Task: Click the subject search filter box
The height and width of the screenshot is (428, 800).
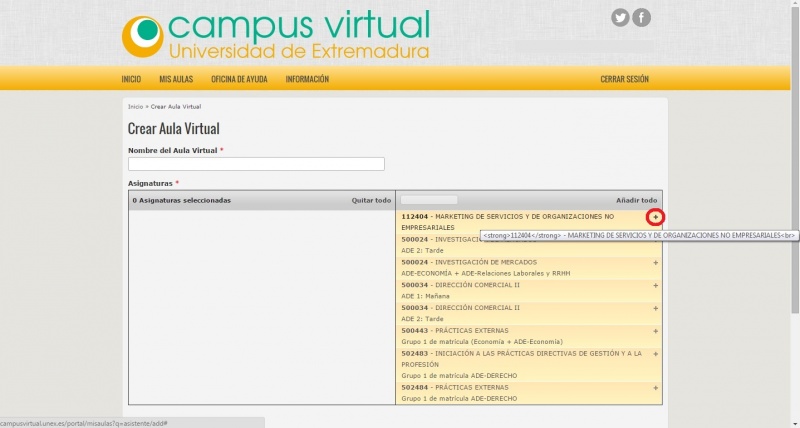Action: 429,200
